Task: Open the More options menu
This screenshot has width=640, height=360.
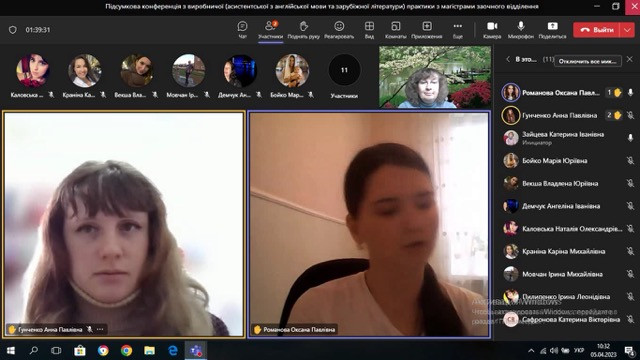Action: pos(458,30)
